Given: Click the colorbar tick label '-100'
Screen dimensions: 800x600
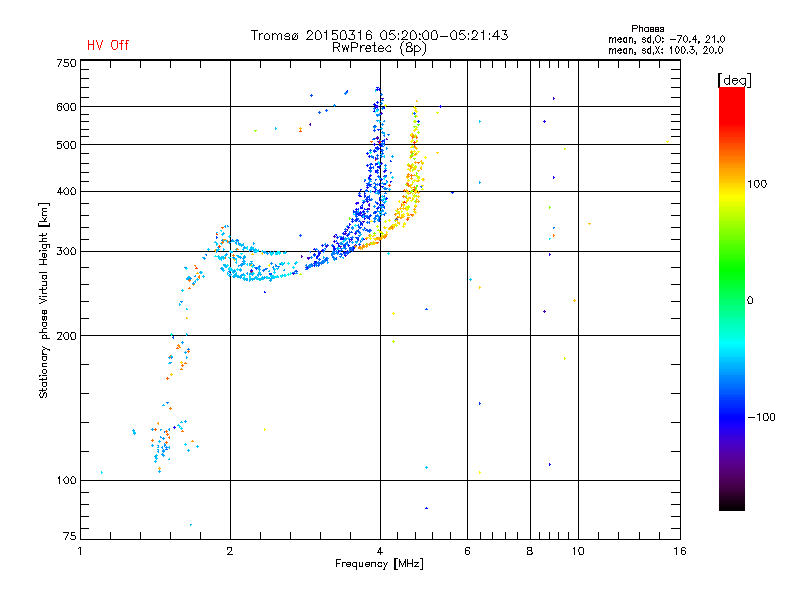Looking at the screenshot, I should [x=761, y=417].
